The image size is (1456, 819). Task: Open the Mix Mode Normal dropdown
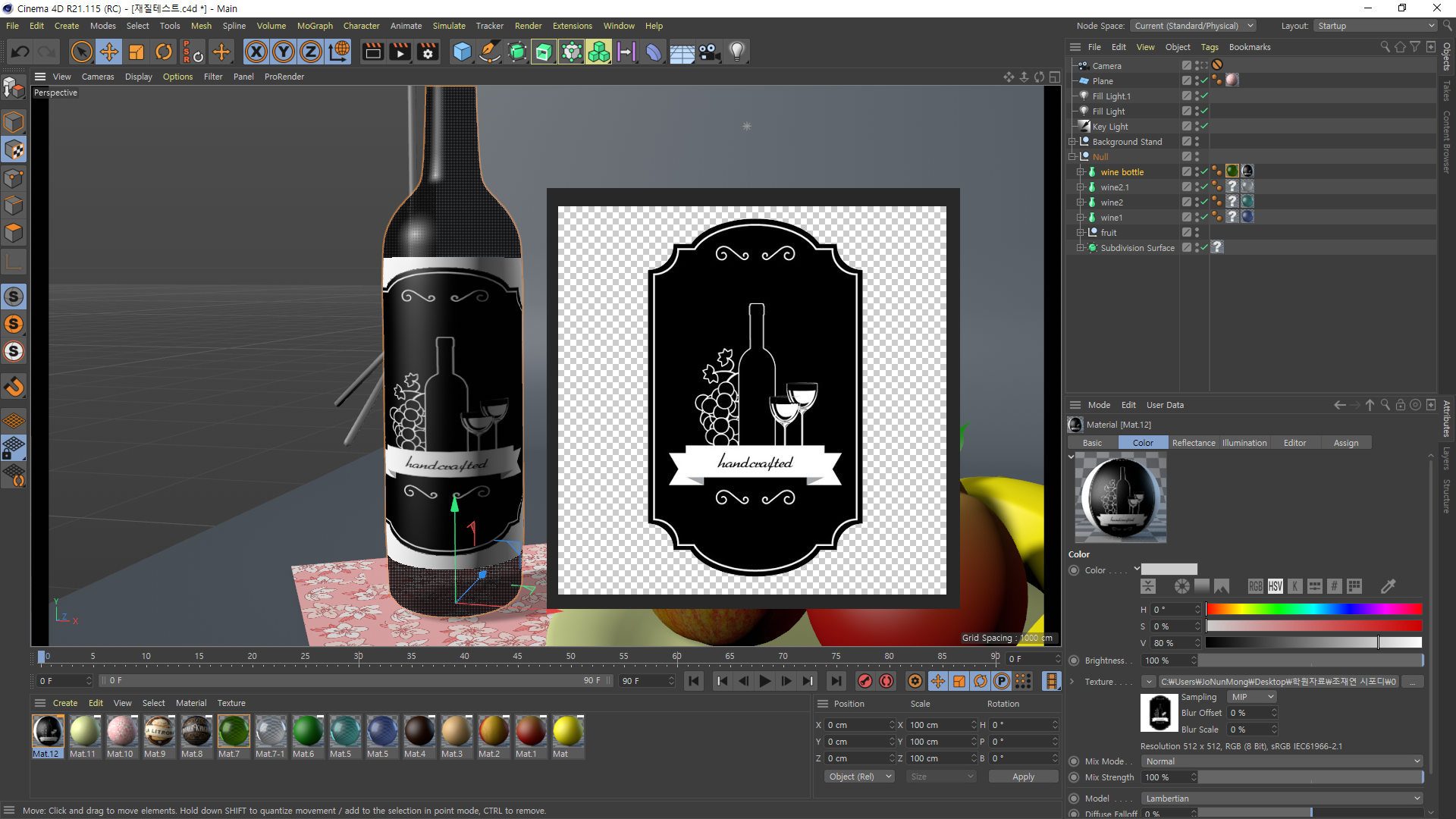[x=1282, y=761]
